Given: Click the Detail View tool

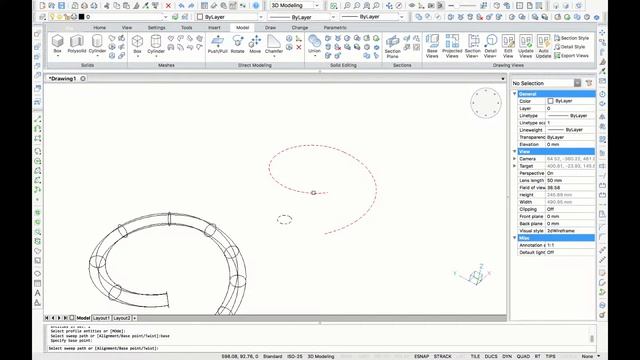Looking at the screenshot, I should 490,46.
